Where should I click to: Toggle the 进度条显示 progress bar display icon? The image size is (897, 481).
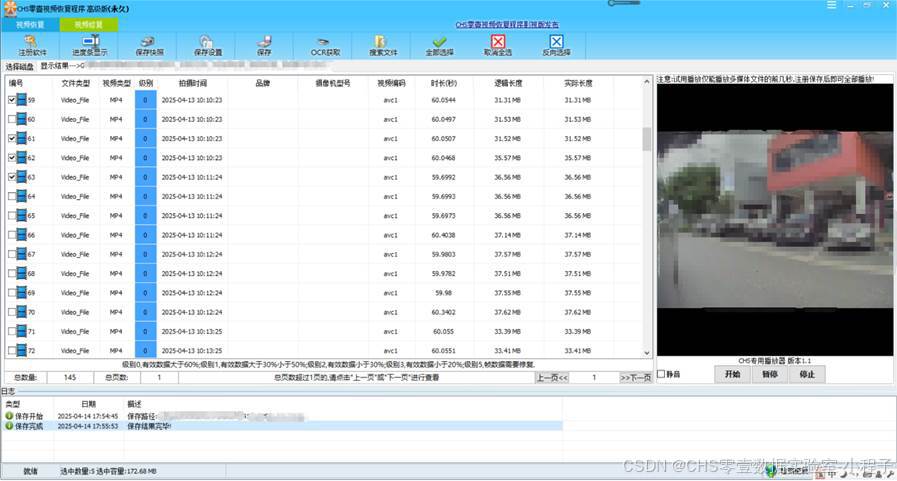coord(90,41)
